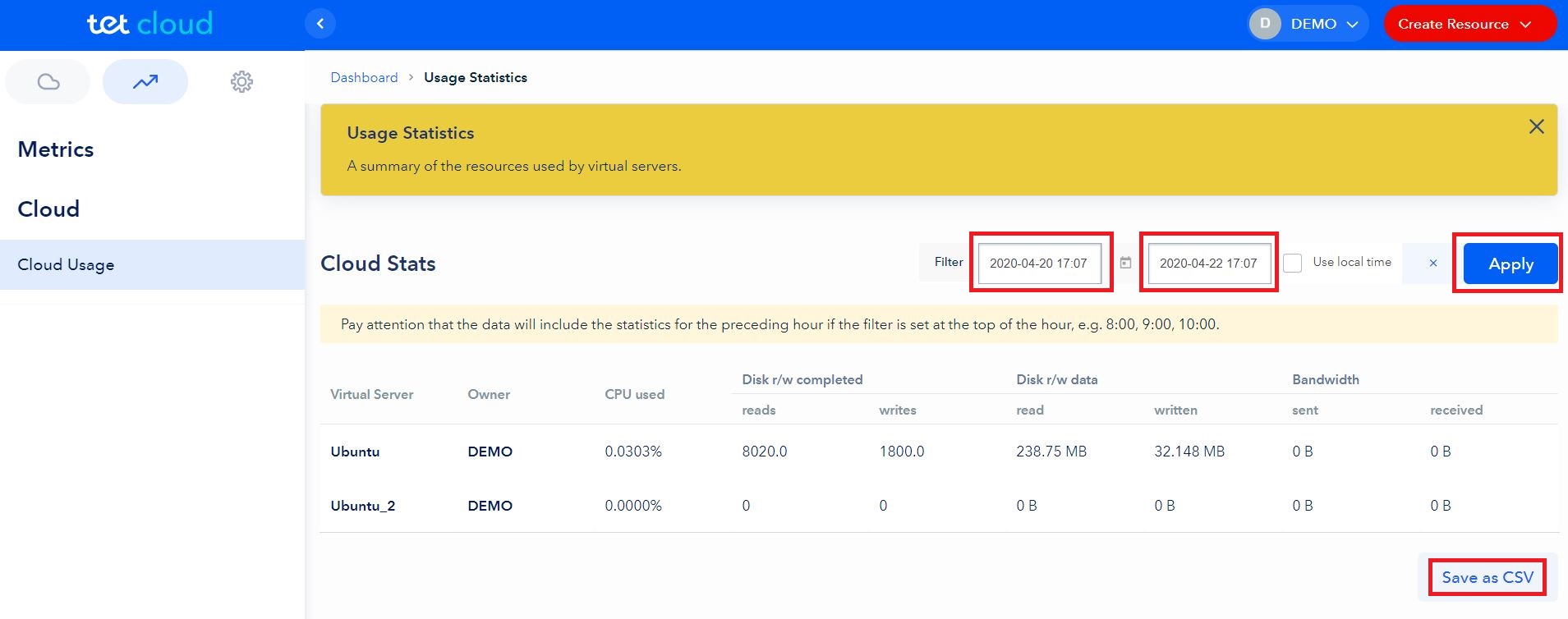Open calendar picker between date fields
The height and width of the screenshot is (619, 1568).
(1125, 263)
